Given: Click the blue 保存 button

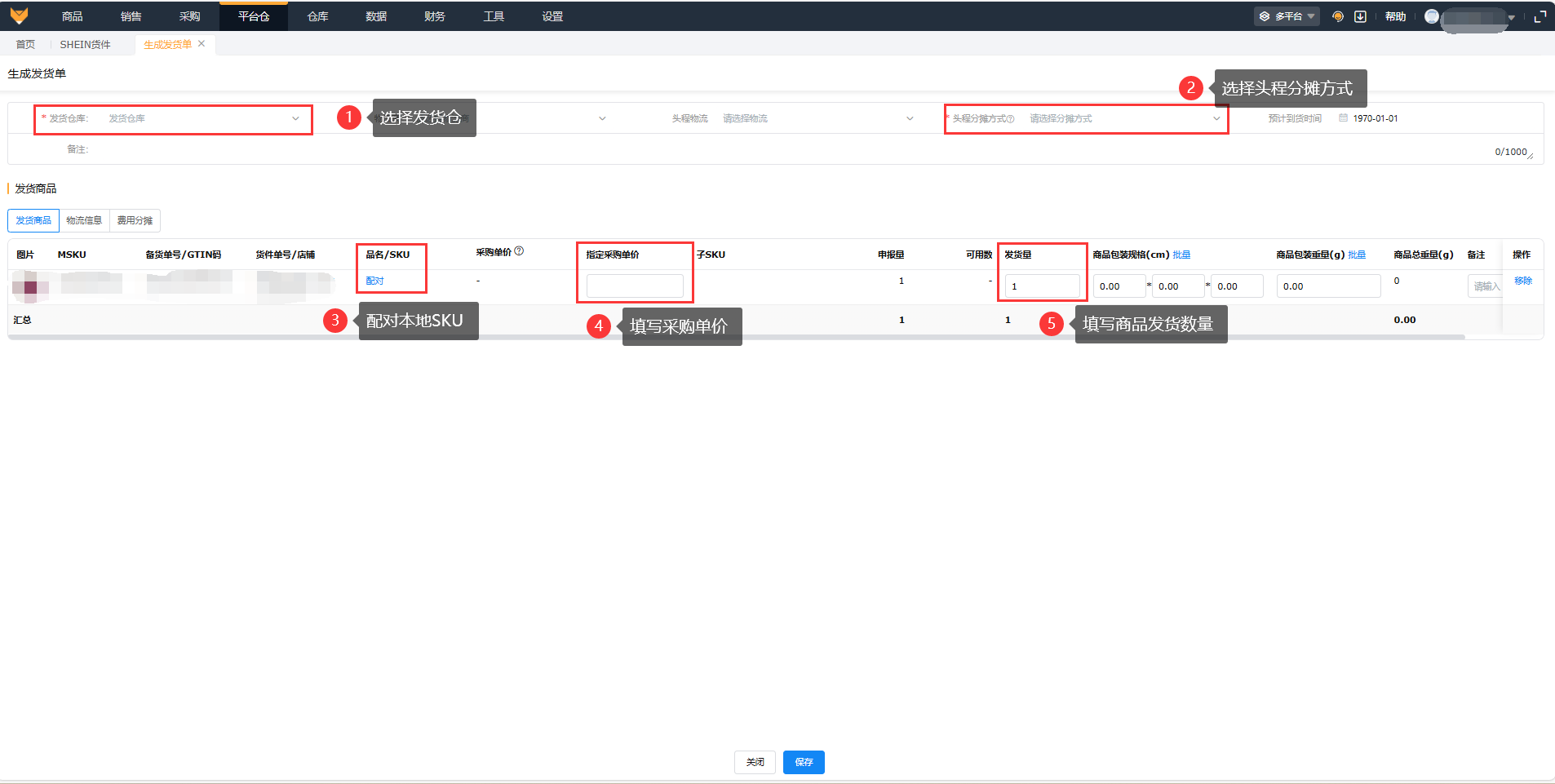Looking at the screenshot, I should pyautogui.click(x=804, y=762).
